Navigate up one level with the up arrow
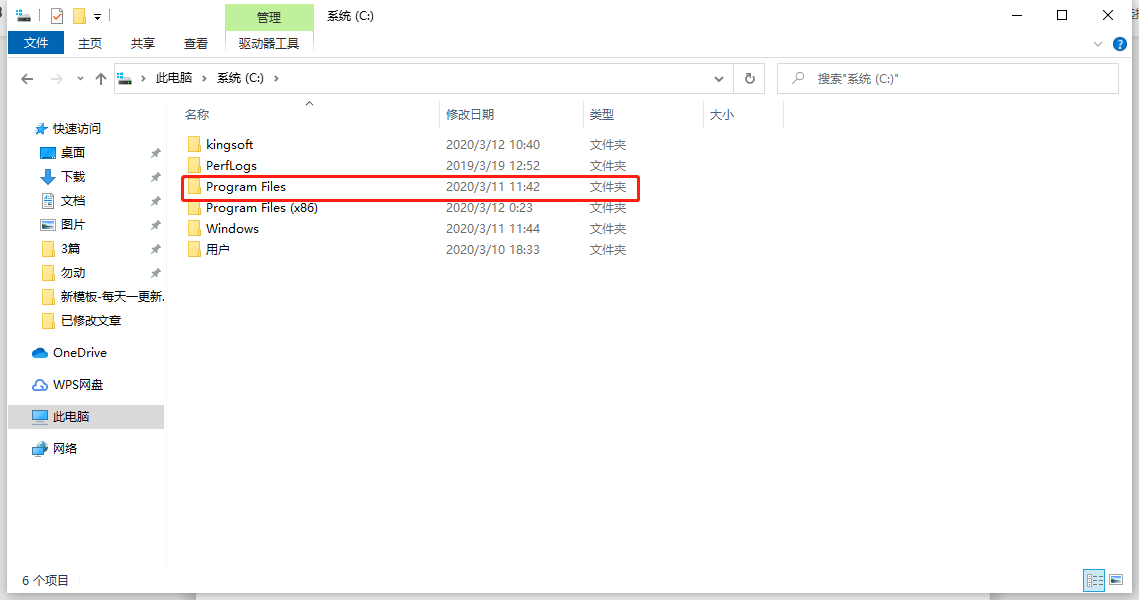The image size is (1139, 600). 100,78
